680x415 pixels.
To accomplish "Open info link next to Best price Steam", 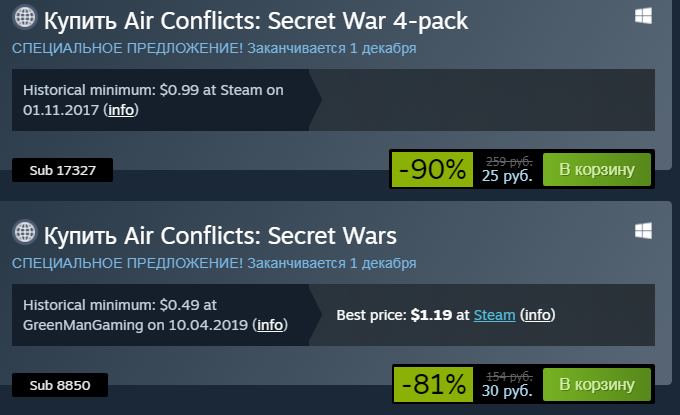I will pos(537,315).
